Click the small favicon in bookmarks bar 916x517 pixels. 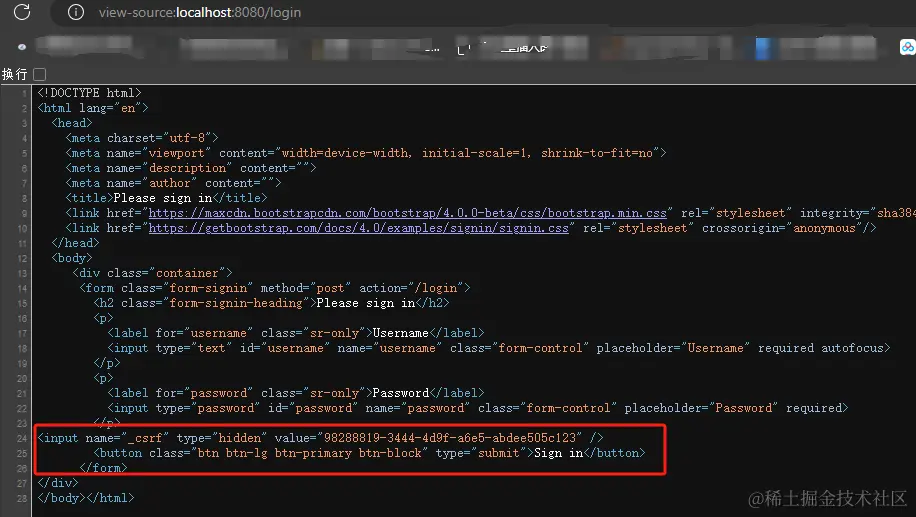click(x=22, y=47)
